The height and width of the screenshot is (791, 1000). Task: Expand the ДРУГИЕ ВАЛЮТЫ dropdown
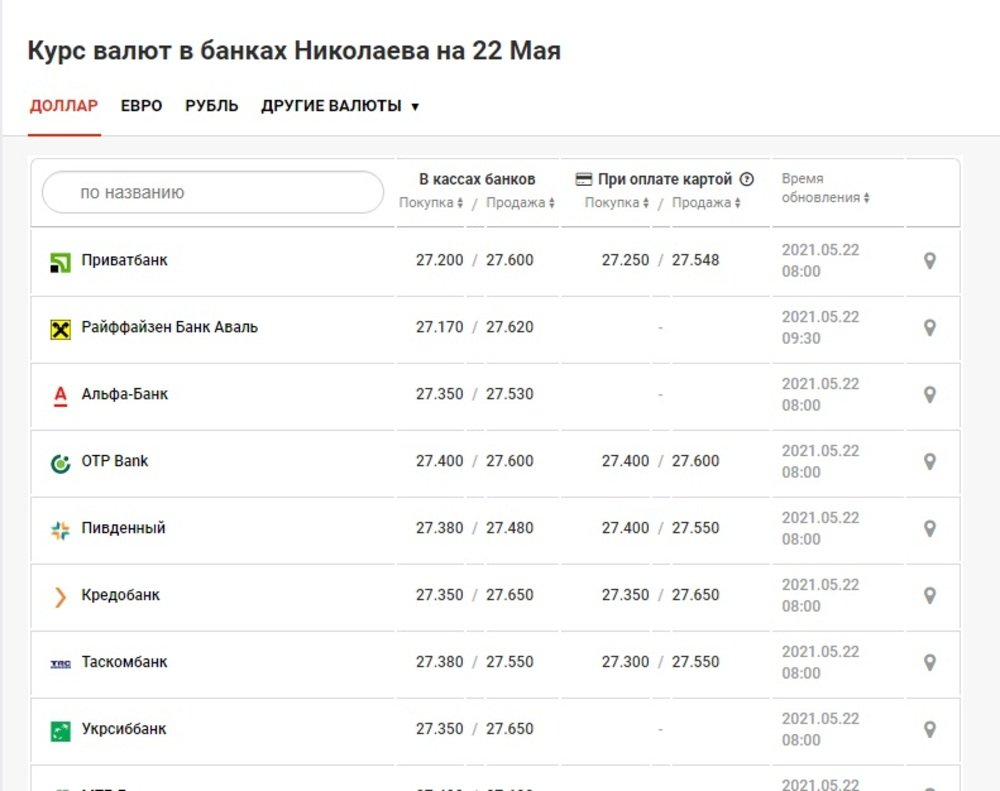(x=340, y=106)
